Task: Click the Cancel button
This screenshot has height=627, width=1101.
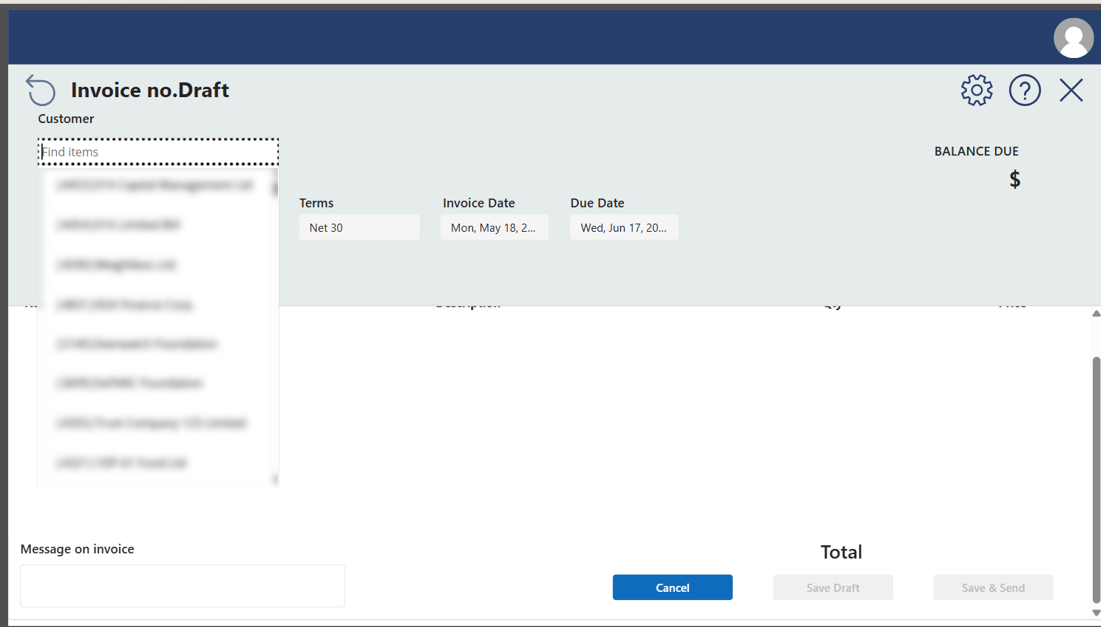Action: click(672, 588)
